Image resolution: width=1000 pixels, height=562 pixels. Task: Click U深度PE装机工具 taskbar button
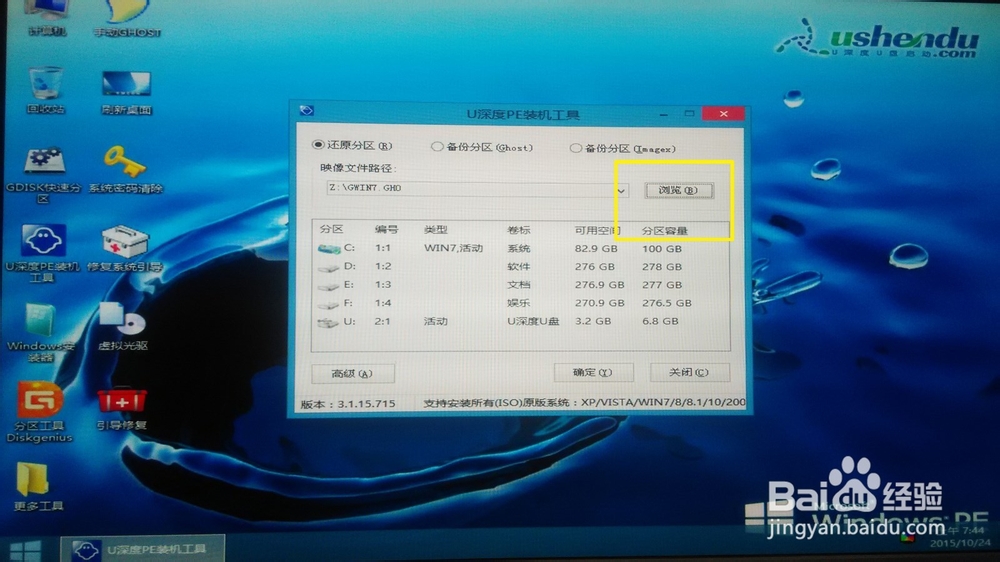pyautogui.click(x=143, y=549)
